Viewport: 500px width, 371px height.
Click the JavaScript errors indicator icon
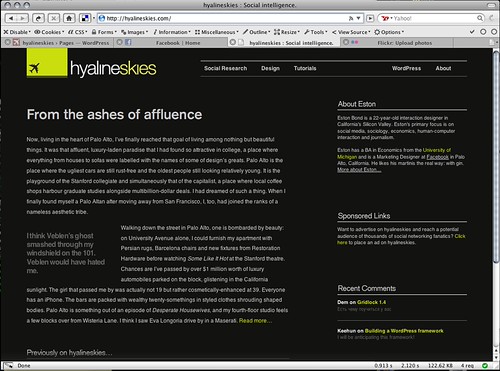pos(494,32)
